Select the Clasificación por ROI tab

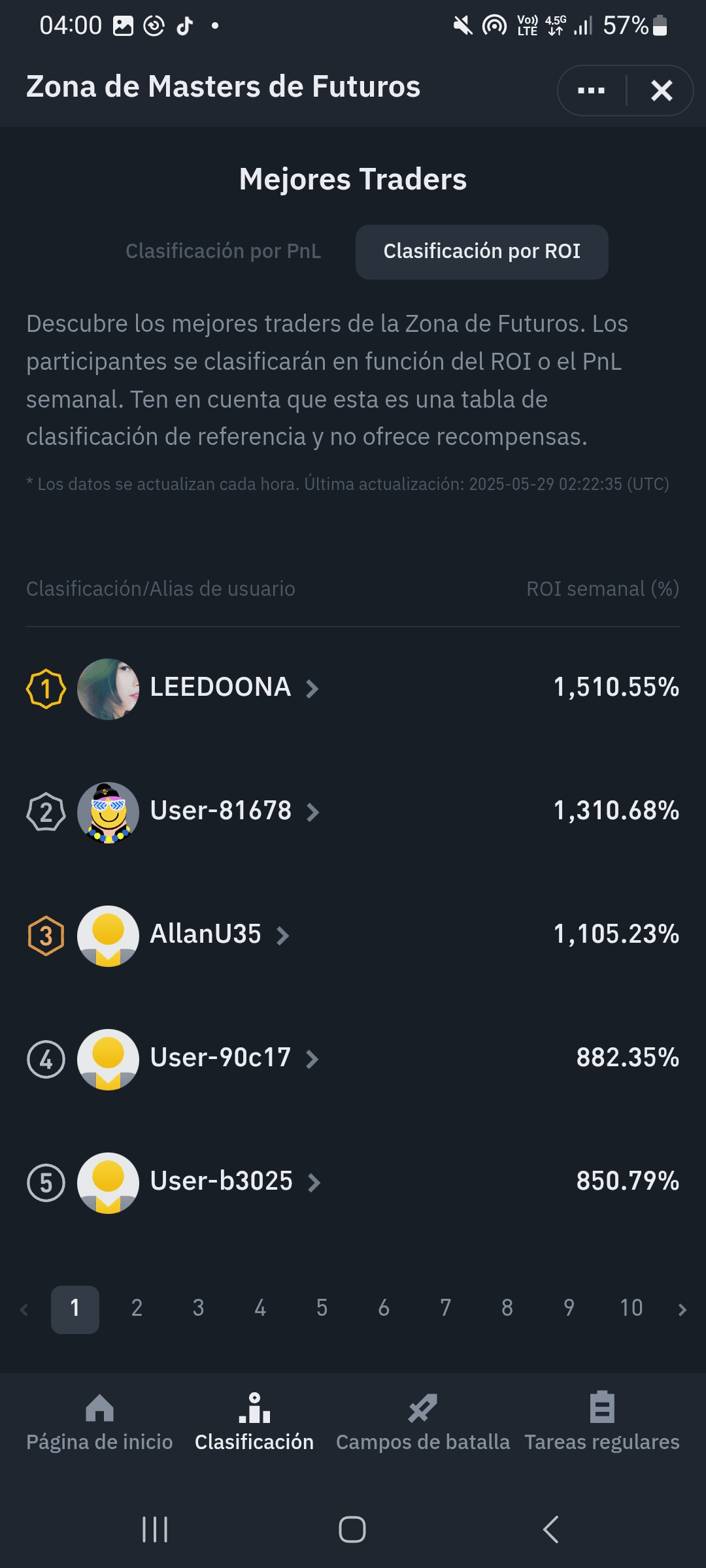[482, 252]
